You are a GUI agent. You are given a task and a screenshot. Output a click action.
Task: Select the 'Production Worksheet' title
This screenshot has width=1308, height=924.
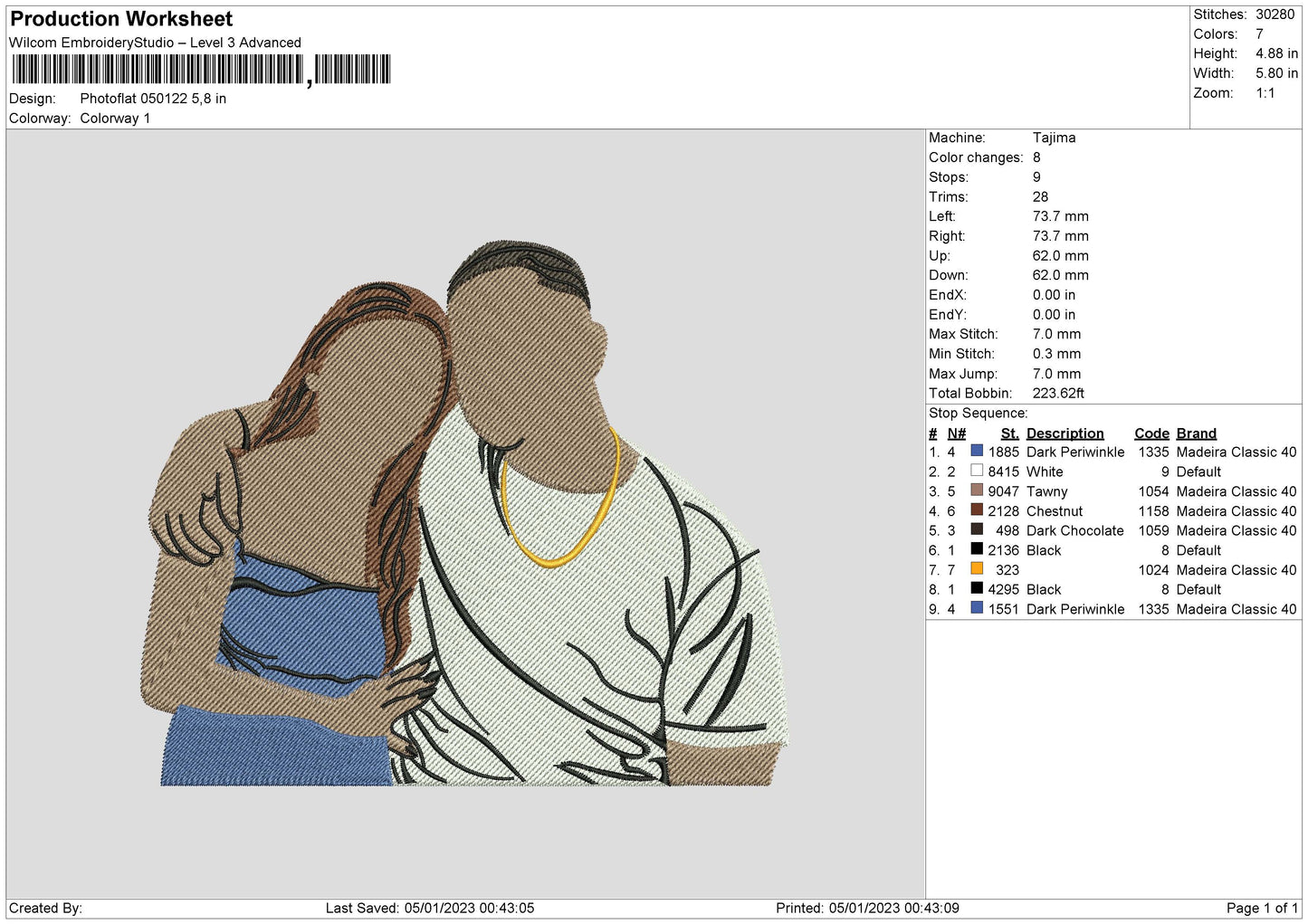click(121, 19)
